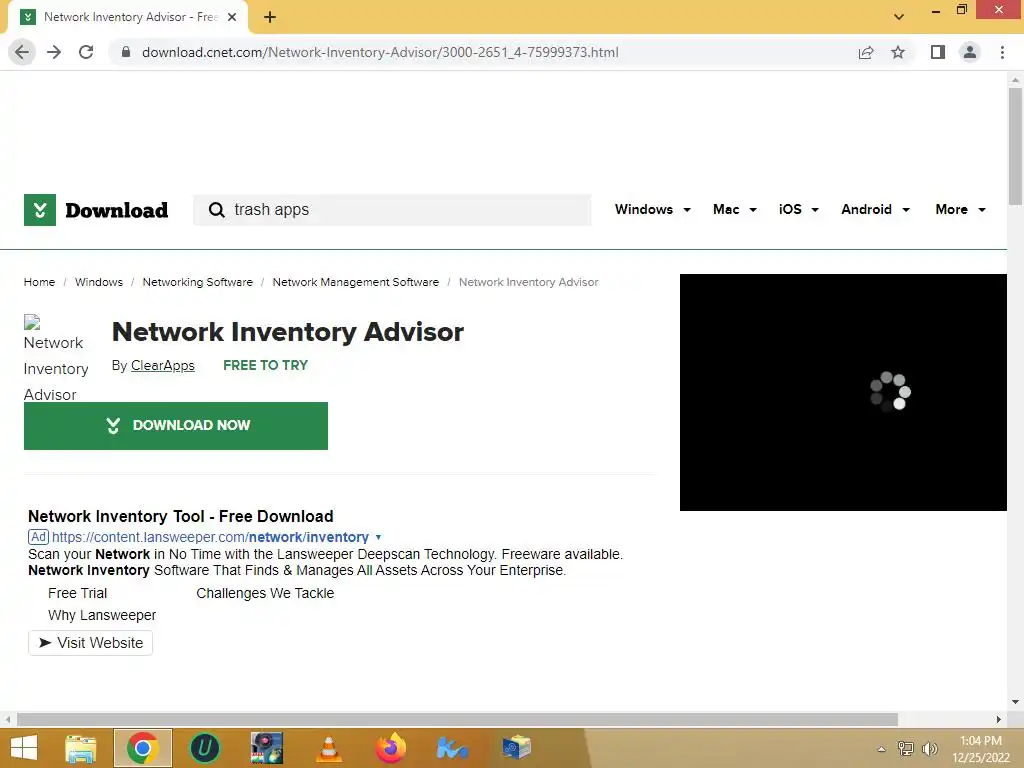This screenshot has height=768, width=1024.
Task: Go forward in browser history
Action: [x=54, y=52]
